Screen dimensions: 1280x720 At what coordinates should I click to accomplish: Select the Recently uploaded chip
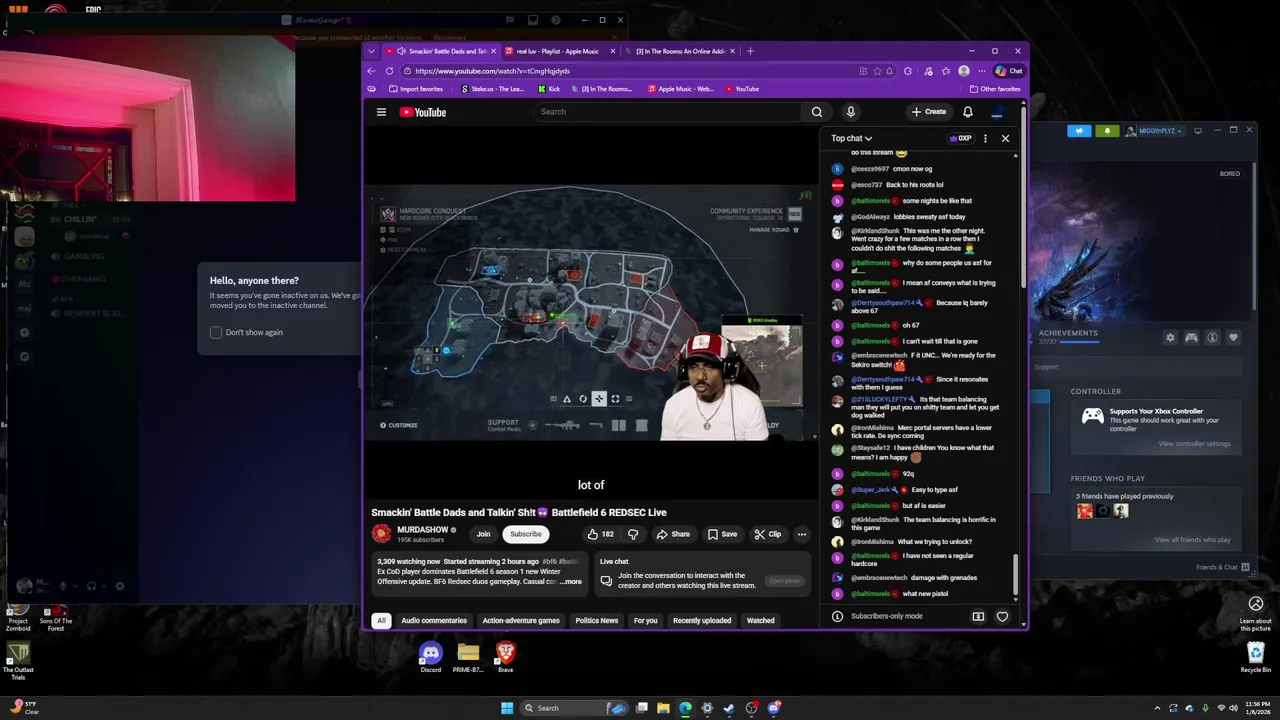pos(702,620)
